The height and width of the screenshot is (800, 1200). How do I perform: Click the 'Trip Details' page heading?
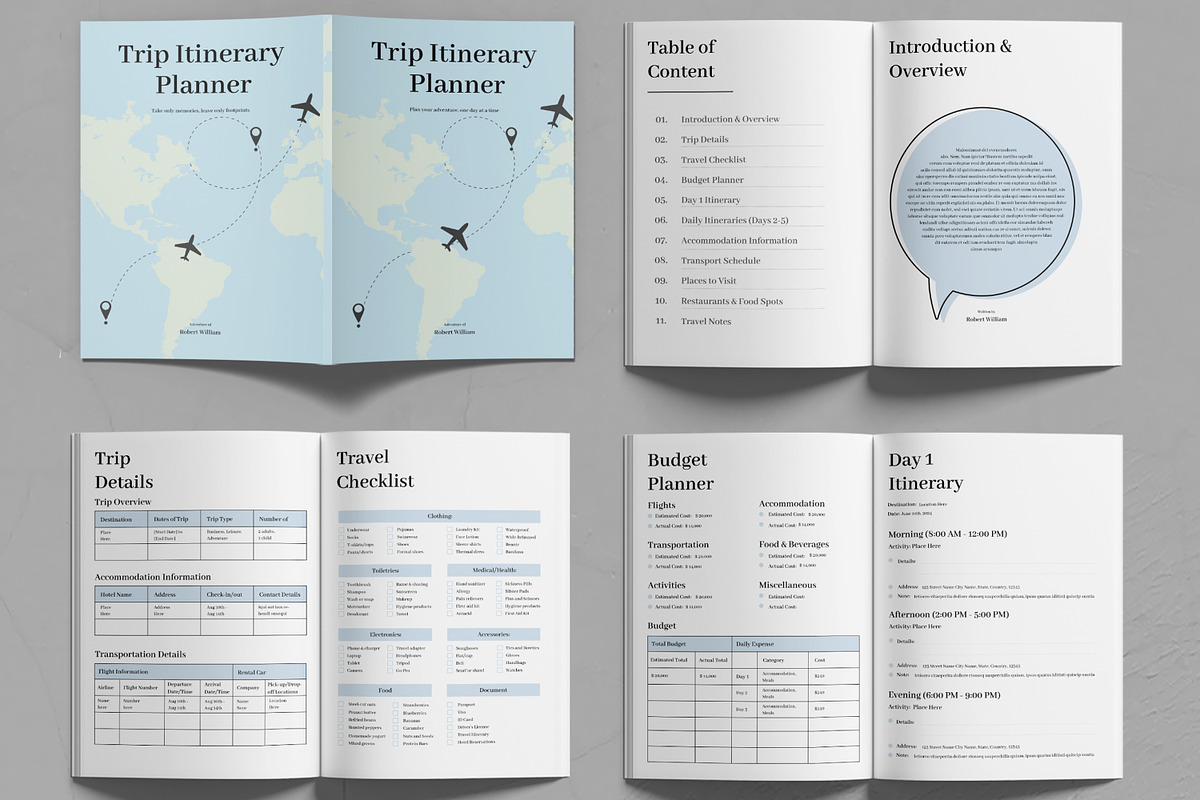pos(123,470)
